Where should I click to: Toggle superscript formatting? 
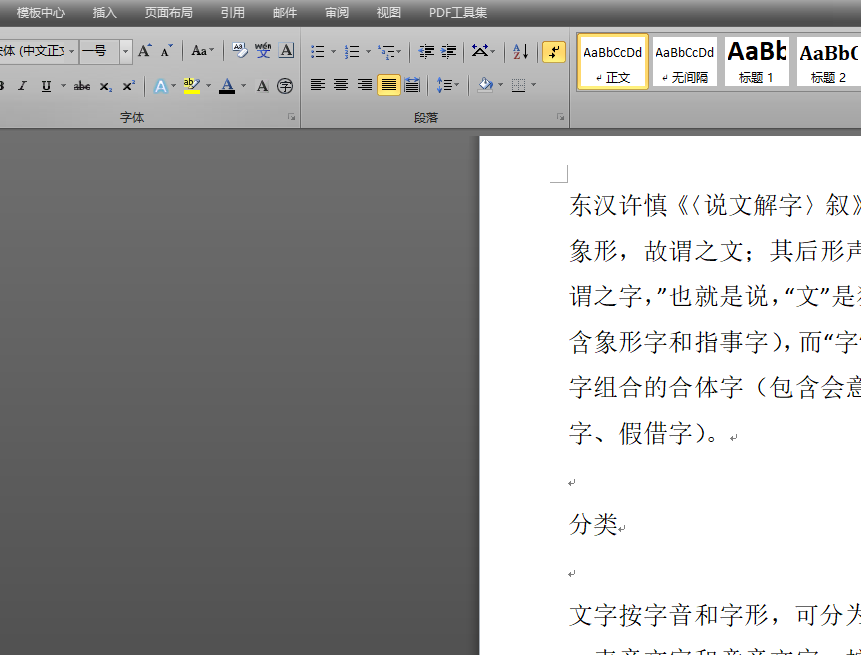(x=128, y=86)
